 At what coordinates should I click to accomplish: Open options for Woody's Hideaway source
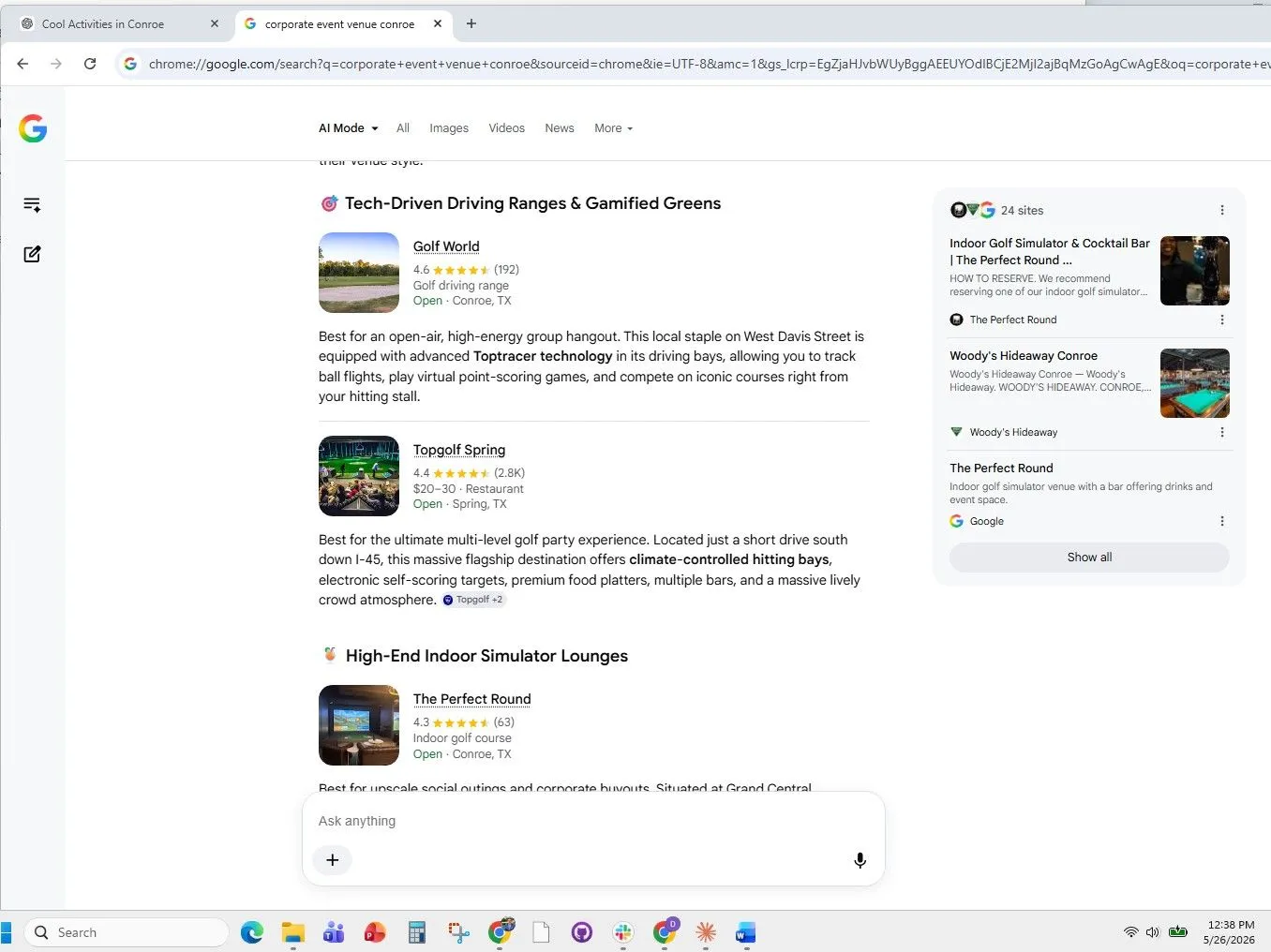coord(1221,432)
